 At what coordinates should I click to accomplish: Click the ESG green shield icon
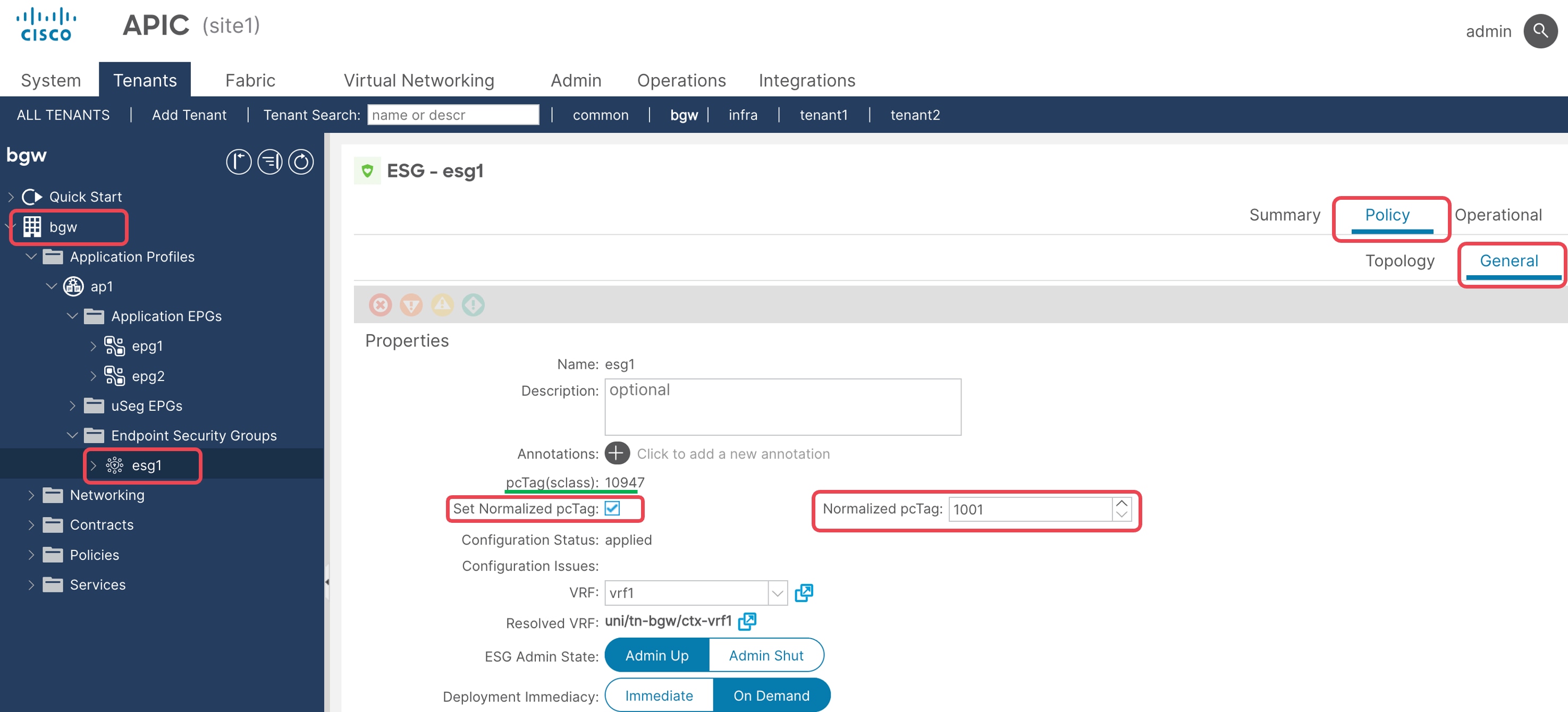[x=367, y=171]
